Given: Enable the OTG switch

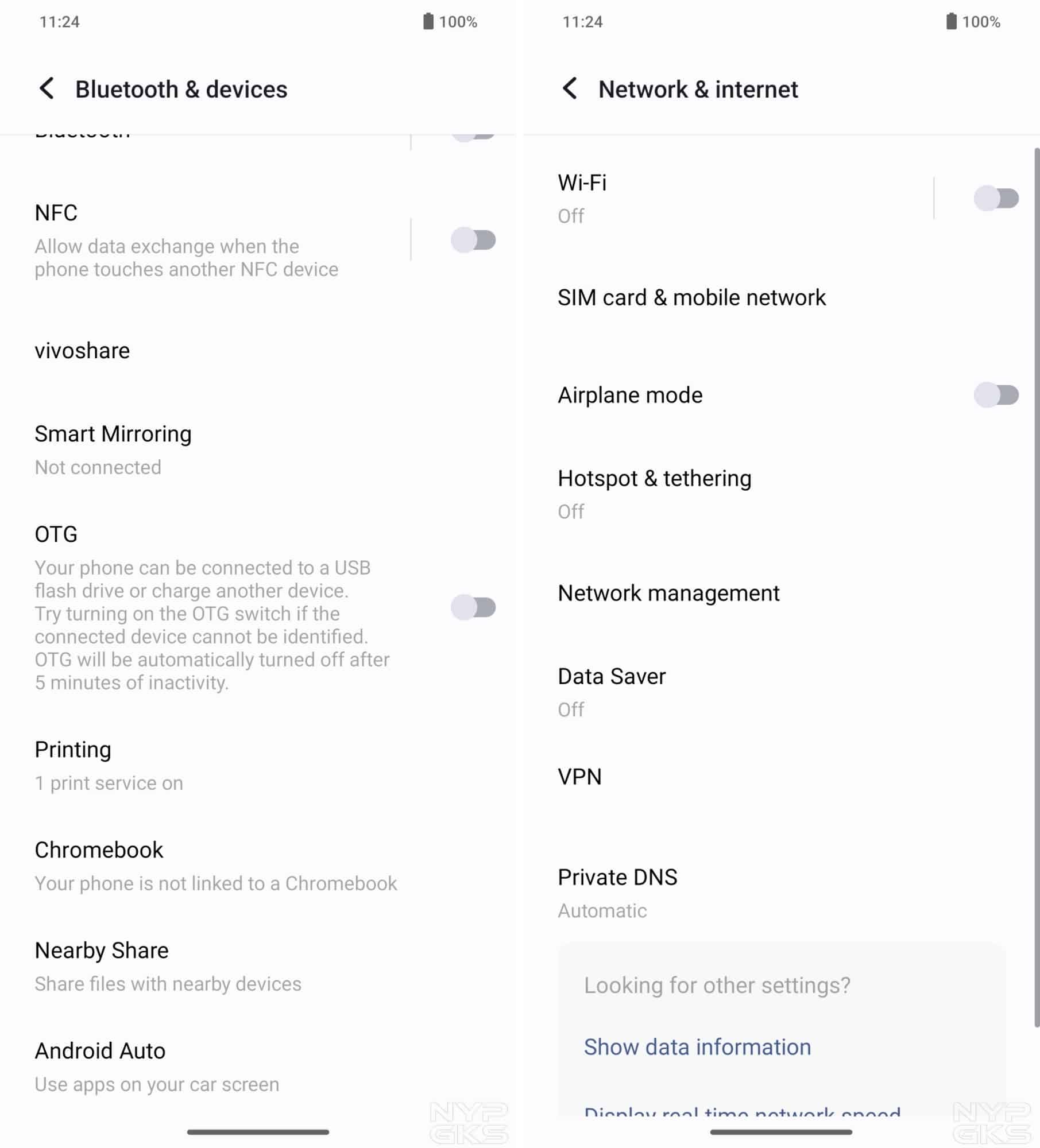Looking at the screenshot, I should click(473, 607).
